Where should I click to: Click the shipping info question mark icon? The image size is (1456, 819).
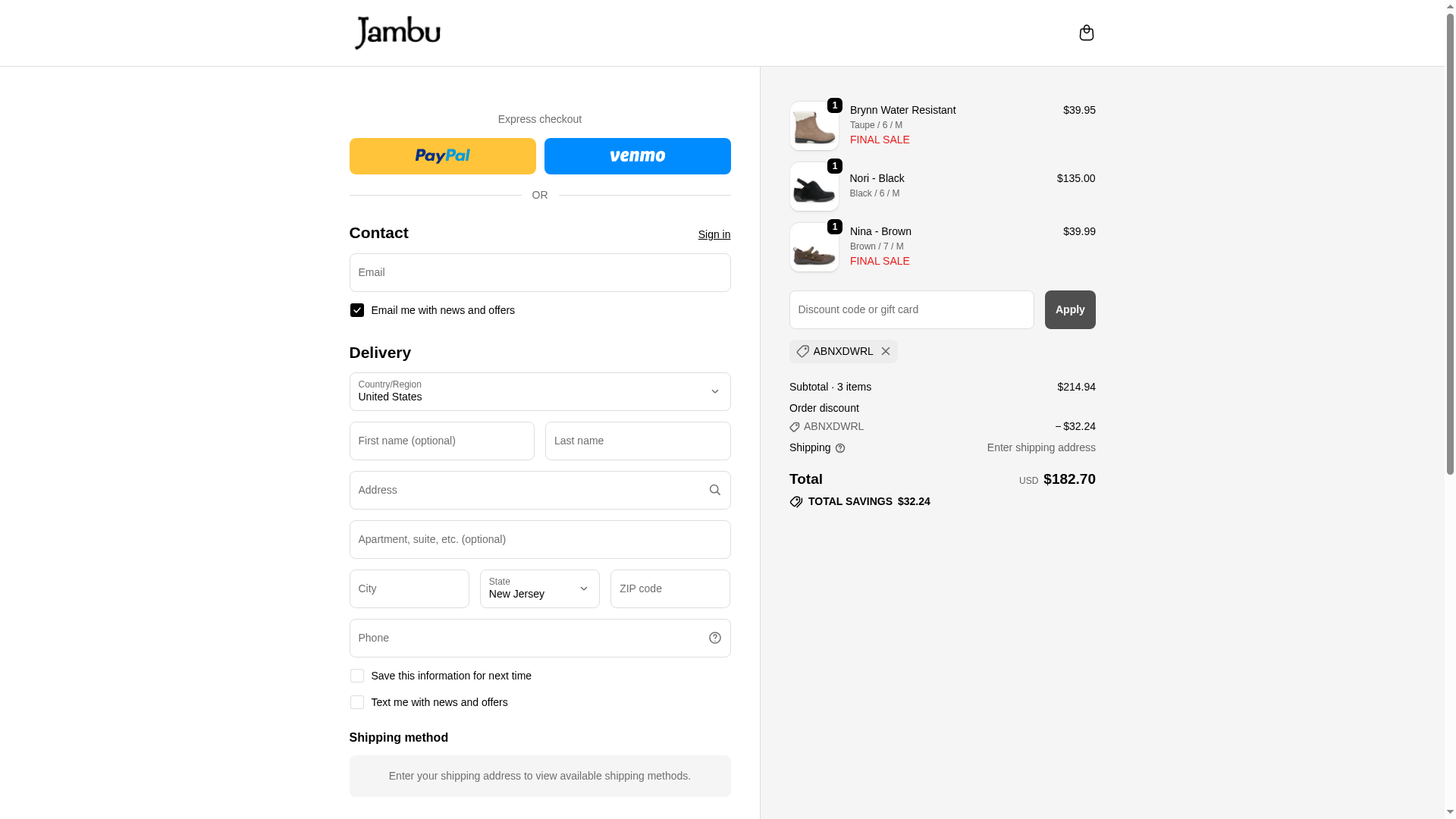[839, 448]
